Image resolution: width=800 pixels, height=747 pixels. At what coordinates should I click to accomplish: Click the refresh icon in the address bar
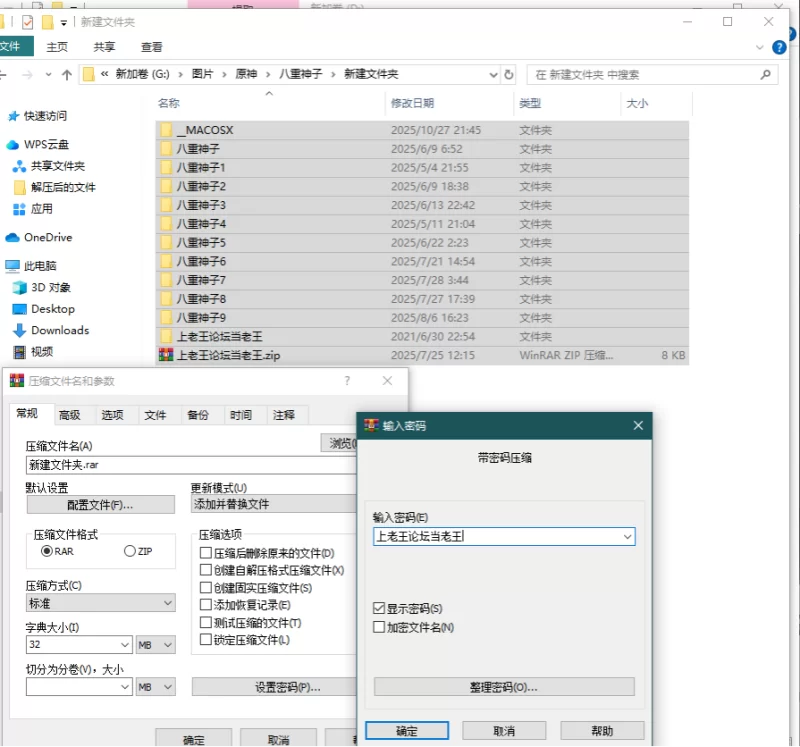coord(509,74)
